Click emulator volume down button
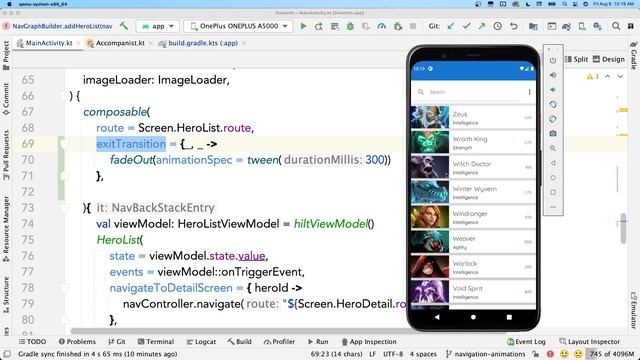 pyautogui.click(x=553, y=90)
